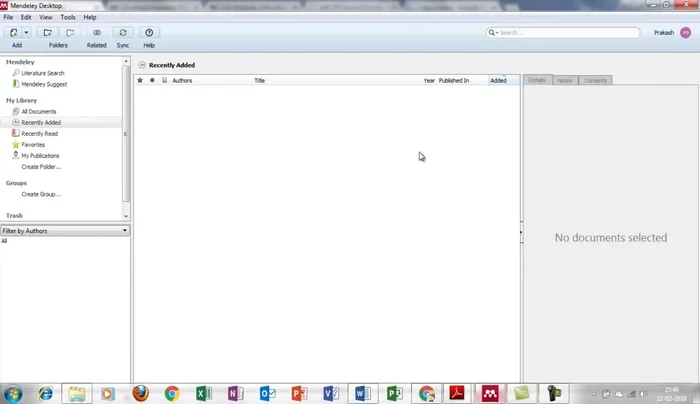Select the All filter entry

coord(4,241)
